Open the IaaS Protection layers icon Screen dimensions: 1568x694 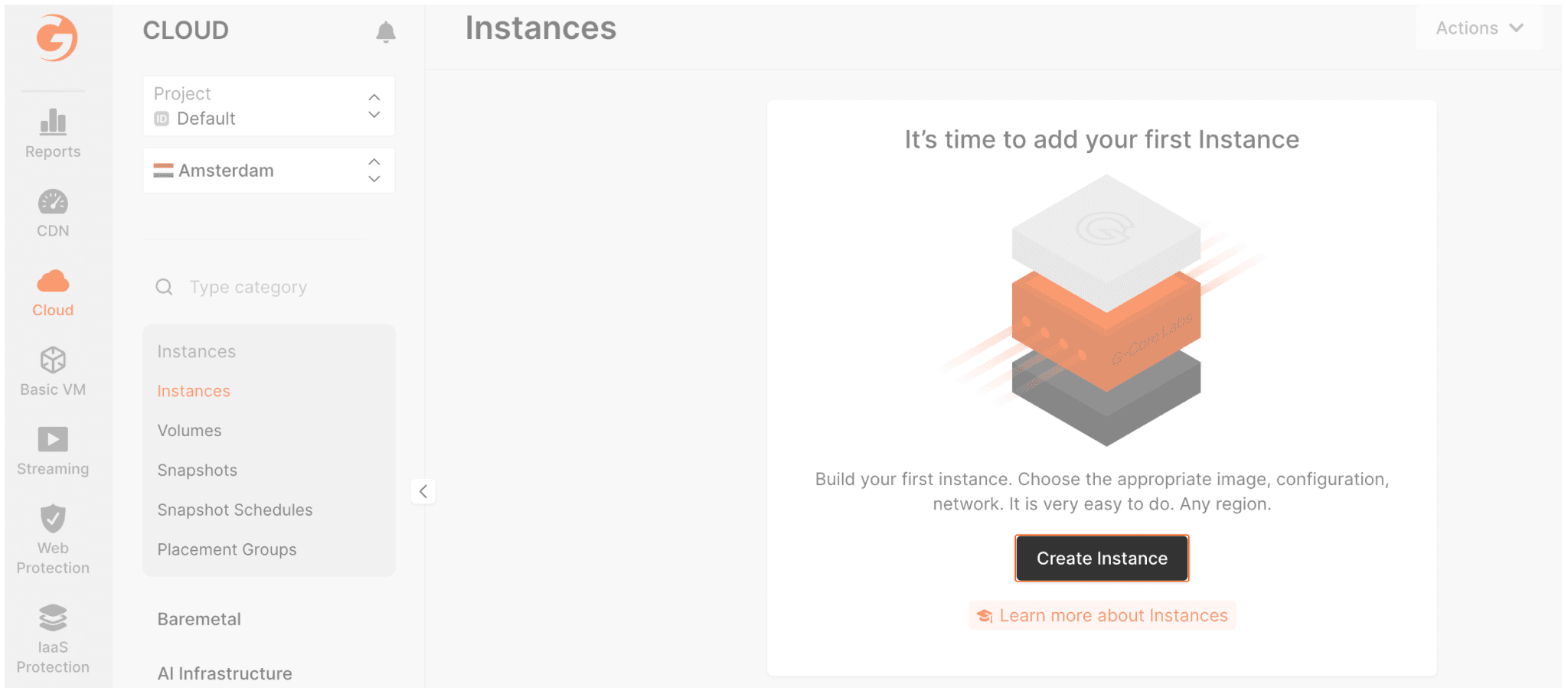53,617
